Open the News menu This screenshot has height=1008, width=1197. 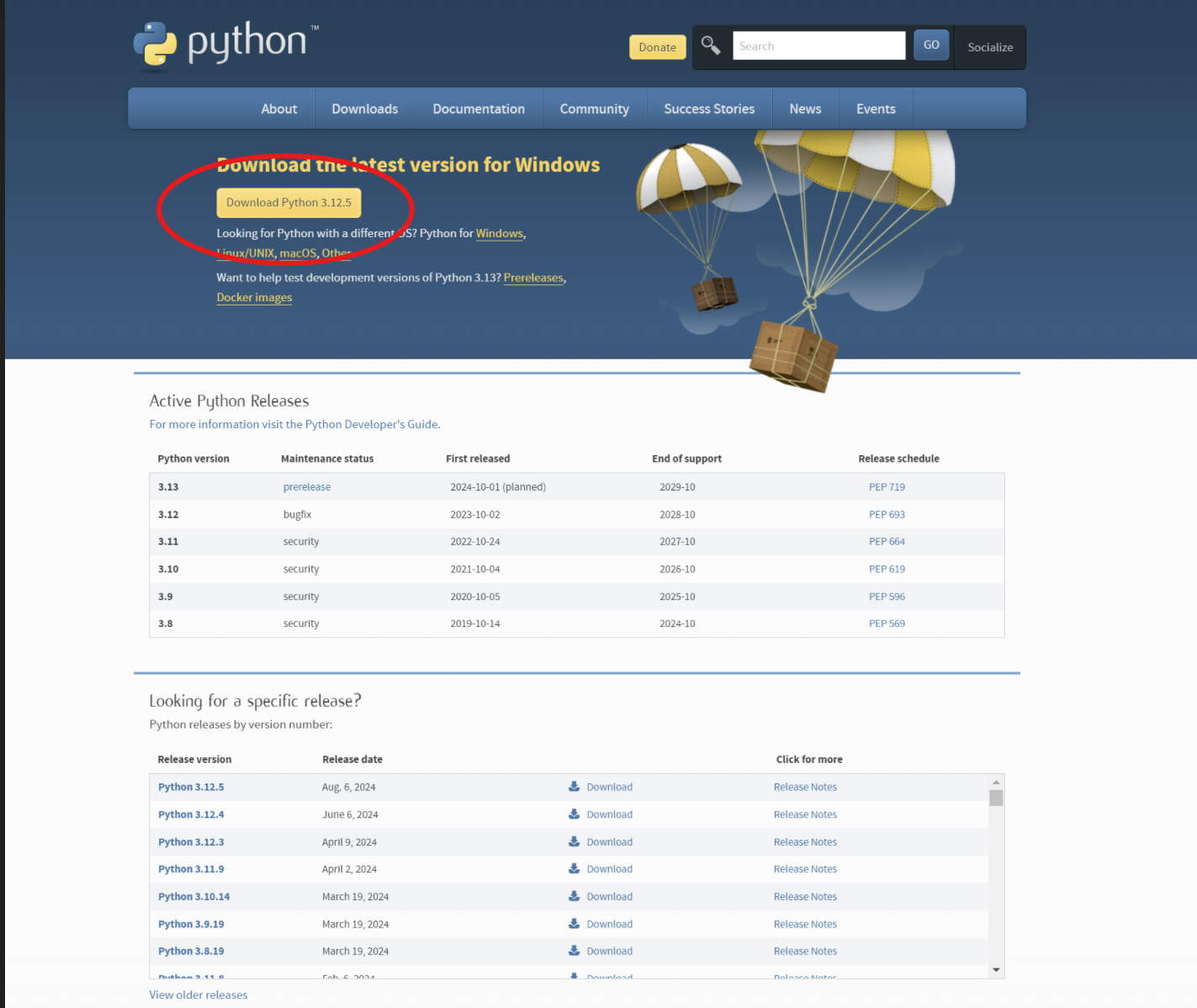click(805, 109)
